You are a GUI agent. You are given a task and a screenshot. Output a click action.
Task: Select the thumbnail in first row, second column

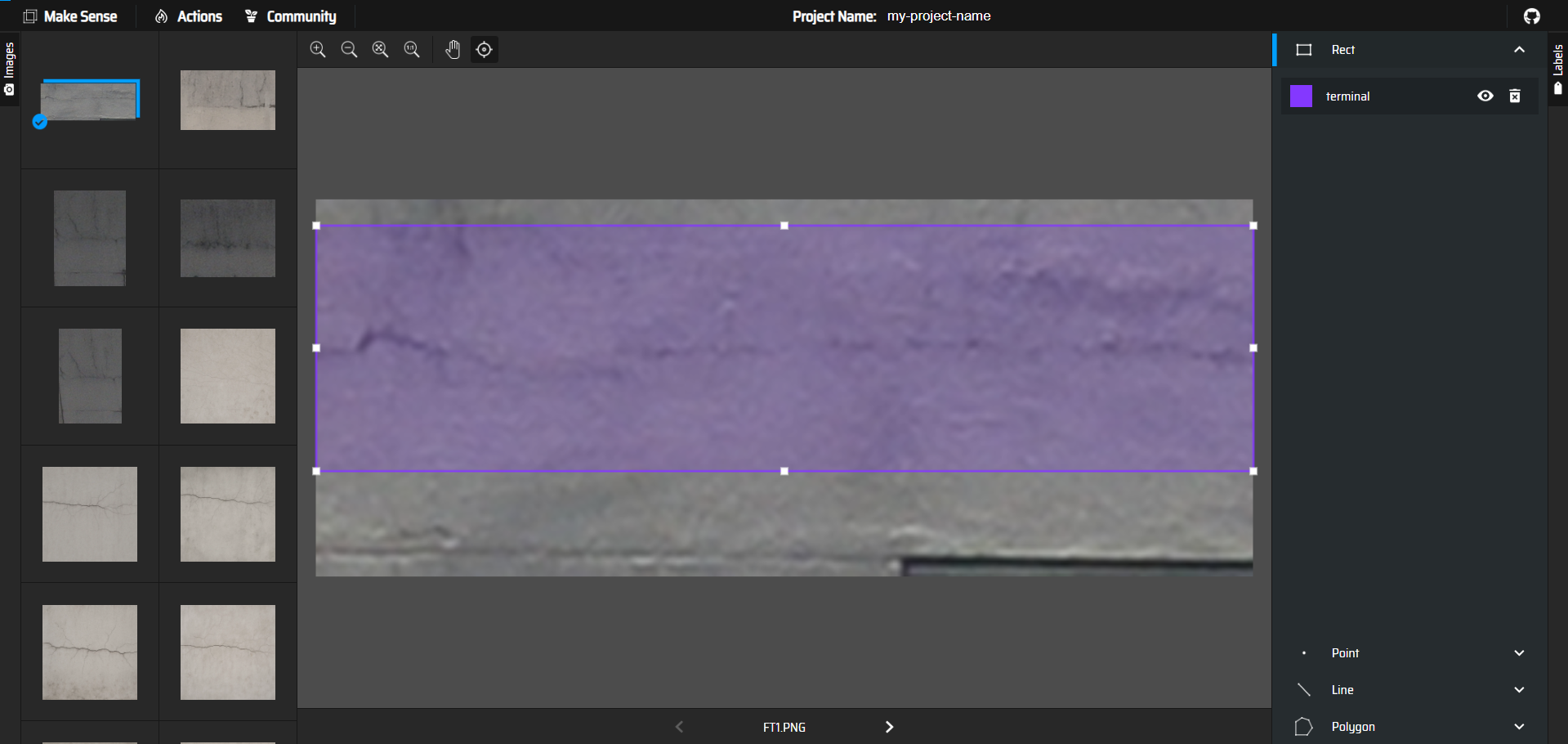(228, 100)
